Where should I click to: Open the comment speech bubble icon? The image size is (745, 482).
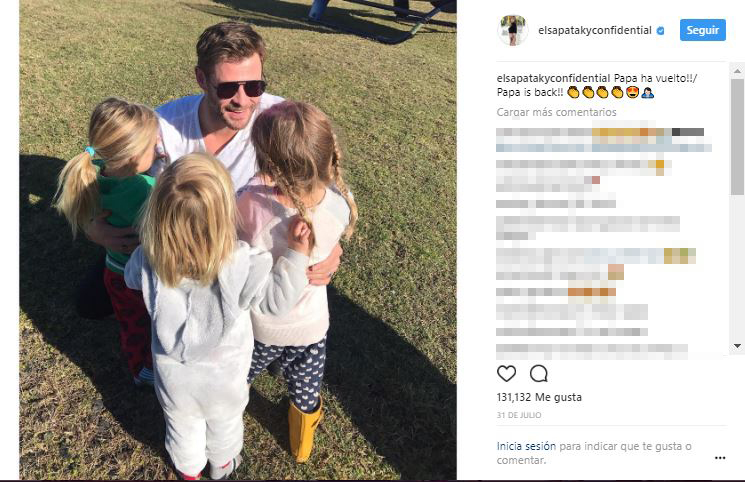[539, 374]
